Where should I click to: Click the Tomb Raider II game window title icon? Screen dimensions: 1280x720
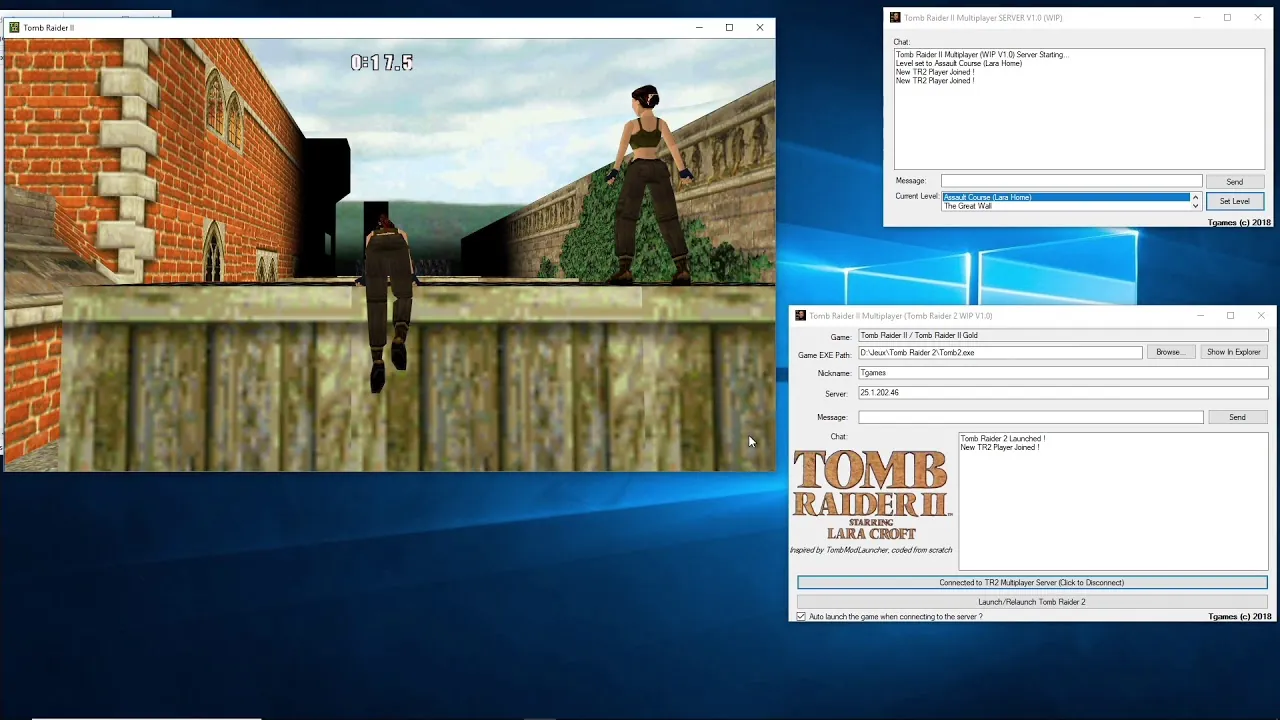coord(14,28)
